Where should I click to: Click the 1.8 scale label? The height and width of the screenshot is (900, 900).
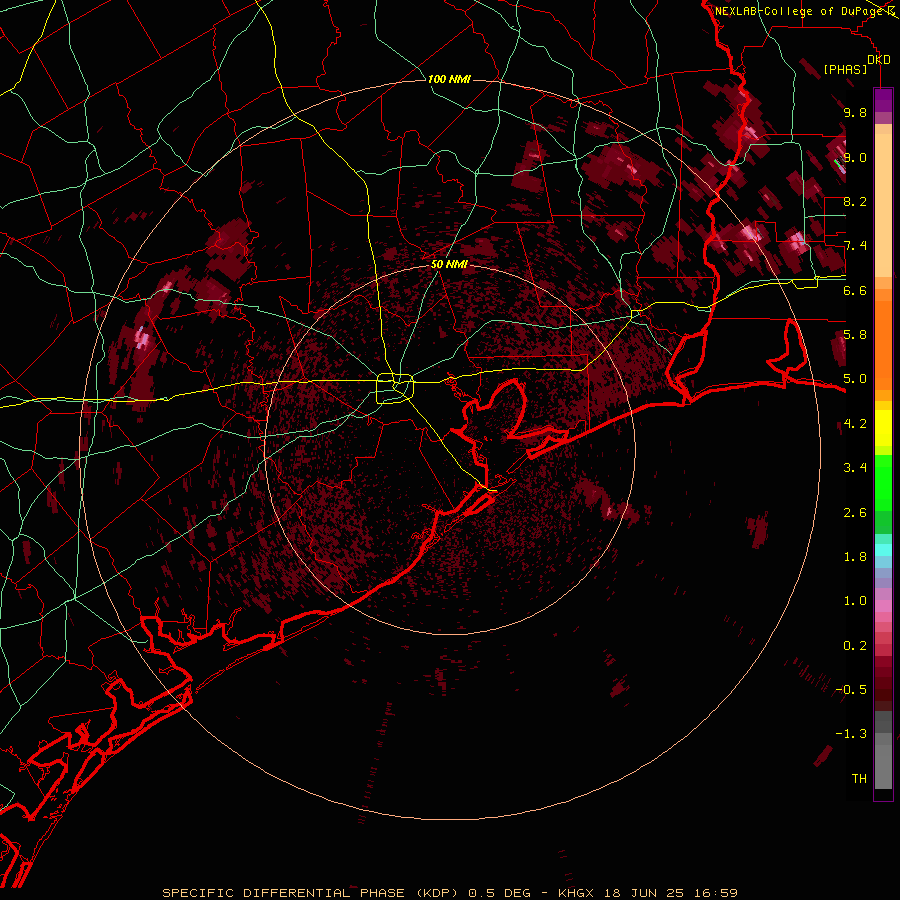click(x=855, y=557)
